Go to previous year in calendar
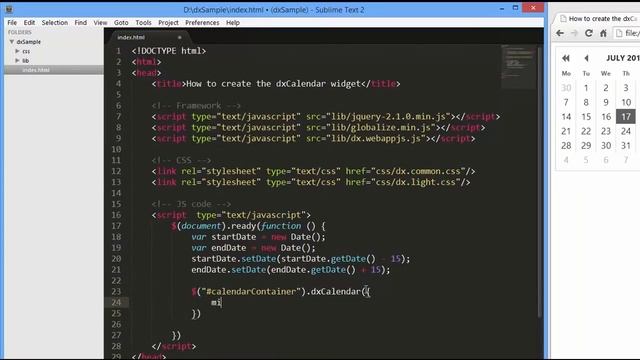 [566, 58]
